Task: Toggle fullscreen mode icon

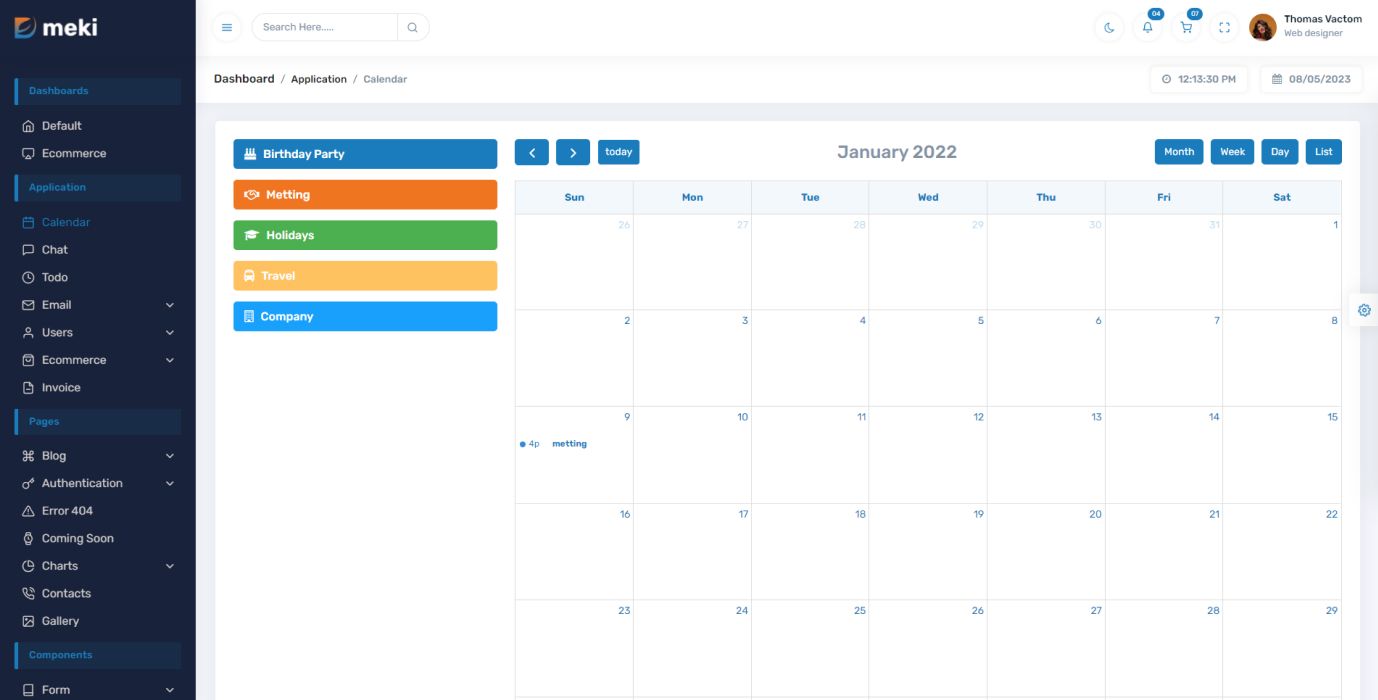Action: point(1224,28)
